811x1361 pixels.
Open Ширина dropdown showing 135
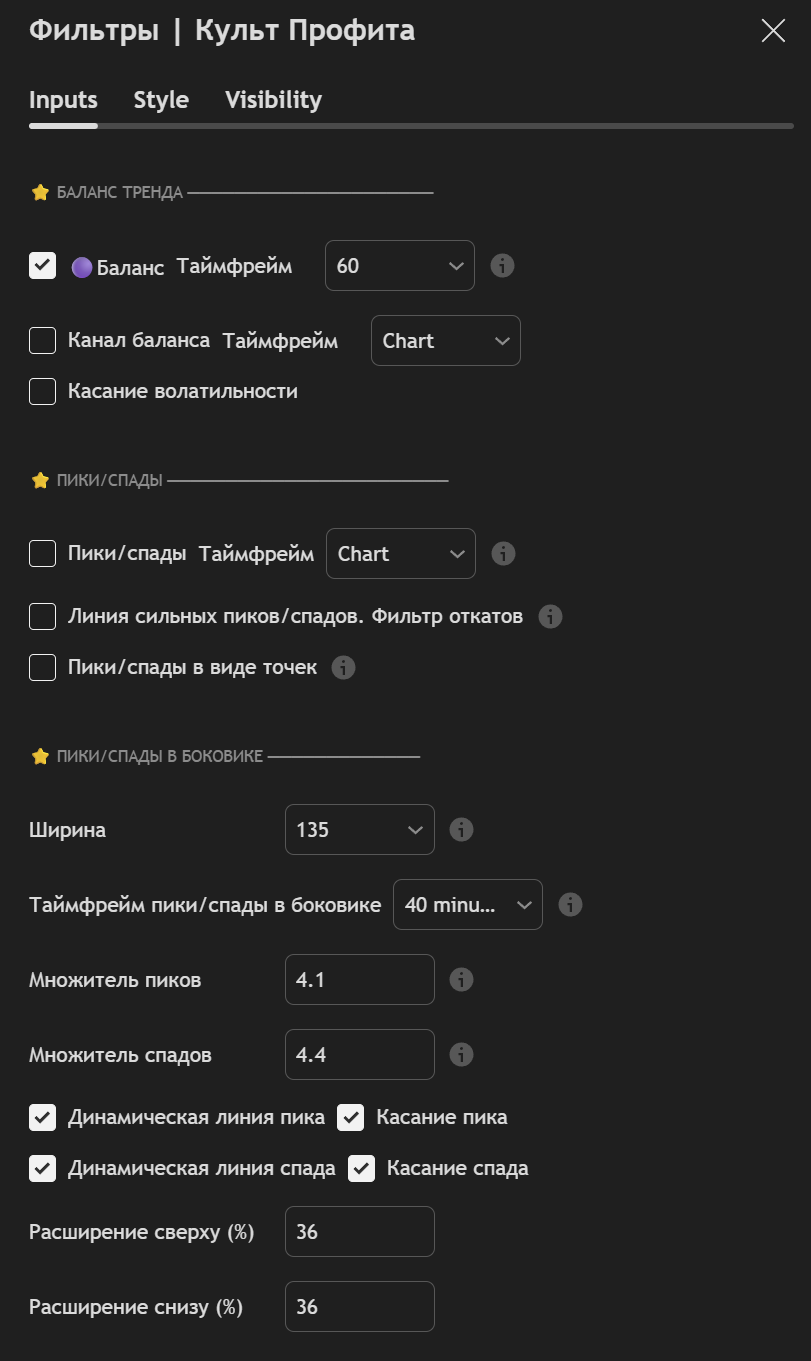(360, 830)
